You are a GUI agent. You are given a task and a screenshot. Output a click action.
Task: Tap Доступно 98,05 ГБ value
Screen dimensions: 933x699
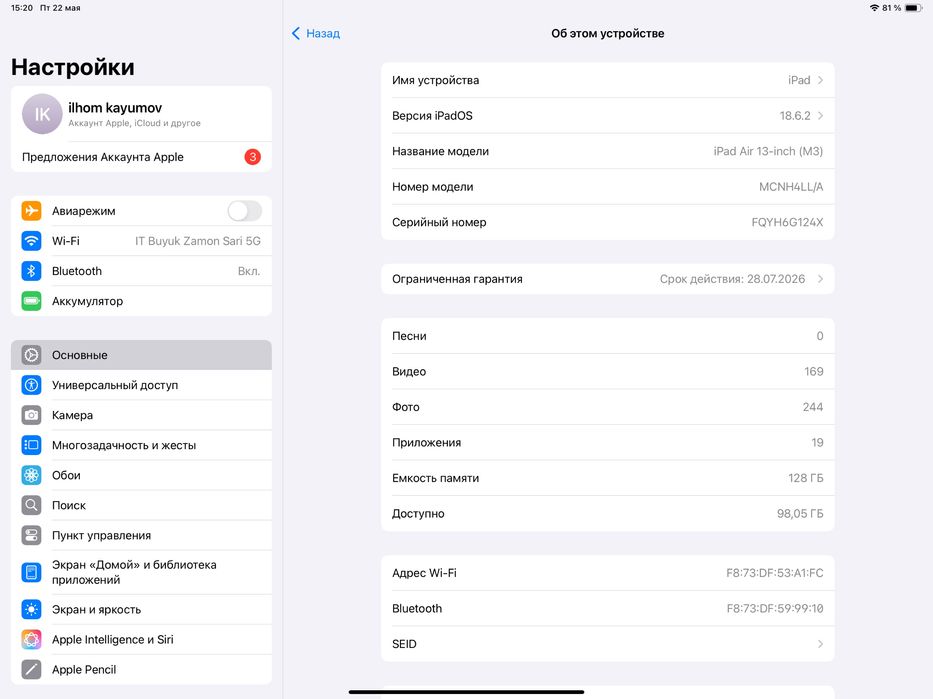(800, 513)
